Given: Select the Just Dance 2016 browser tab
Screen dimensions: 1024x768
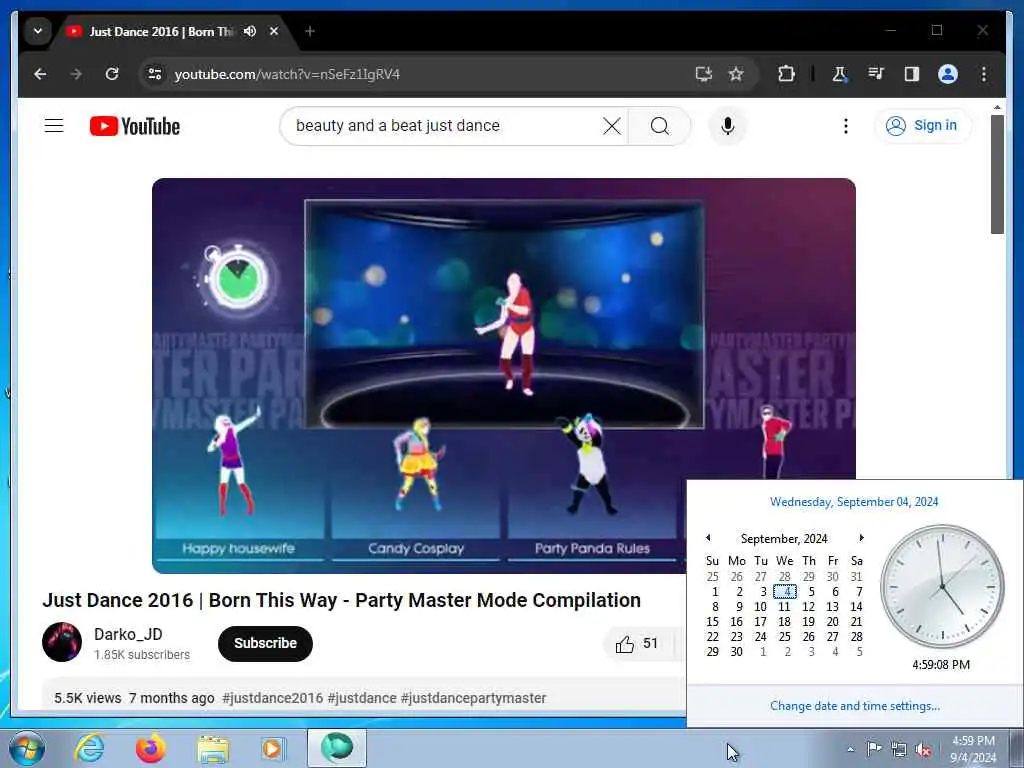Looking at the screenshot, I should click(x=160, y=31).
